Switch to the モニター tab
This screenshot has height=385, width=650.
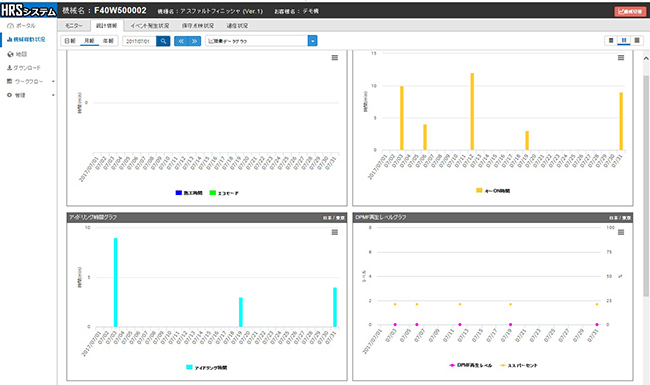click(x=74, y=26)
